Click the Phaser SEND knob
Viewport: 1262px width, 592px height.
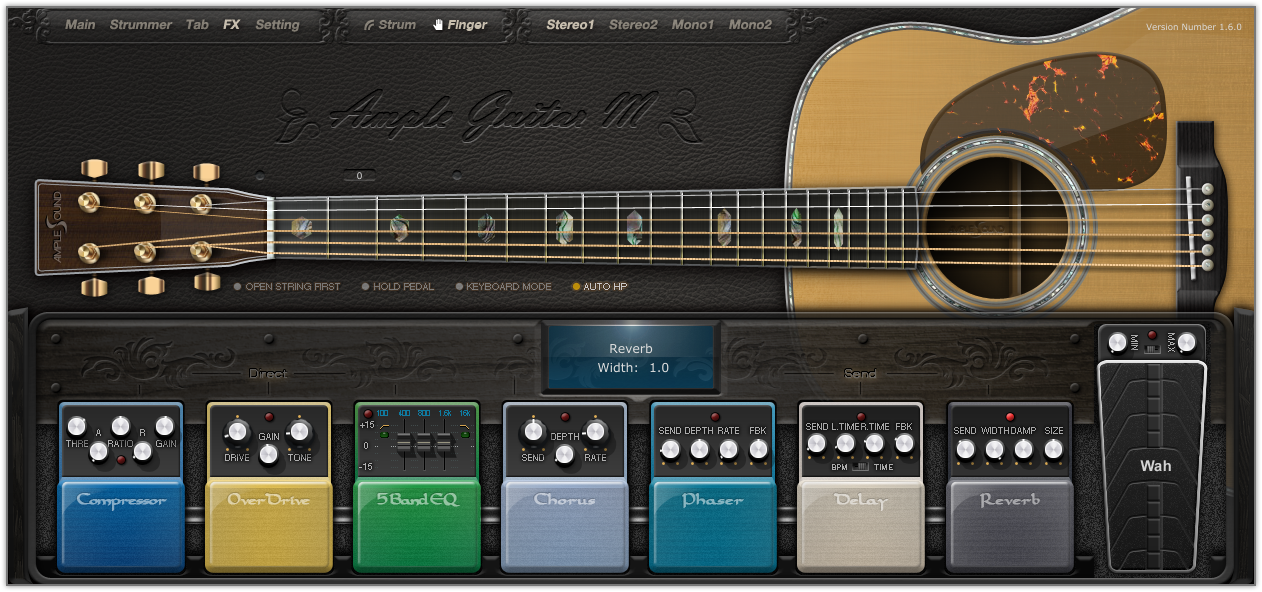pos(670,450)
